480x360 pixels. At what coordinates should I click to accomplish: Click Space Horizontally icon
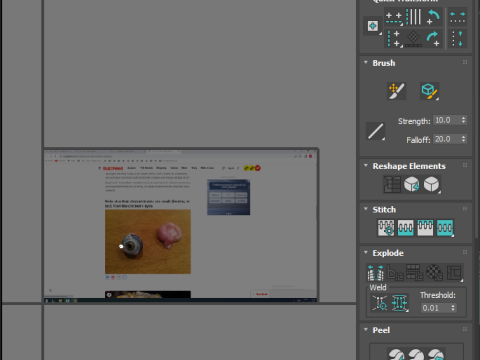click(x=457, y=17)
